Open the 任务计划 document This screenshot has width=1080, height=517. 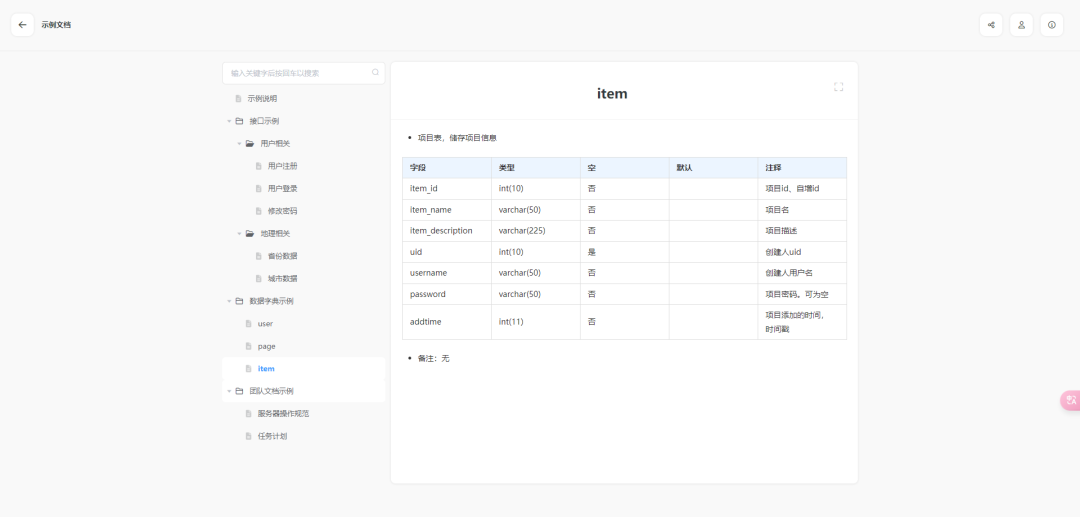point(271,436)
